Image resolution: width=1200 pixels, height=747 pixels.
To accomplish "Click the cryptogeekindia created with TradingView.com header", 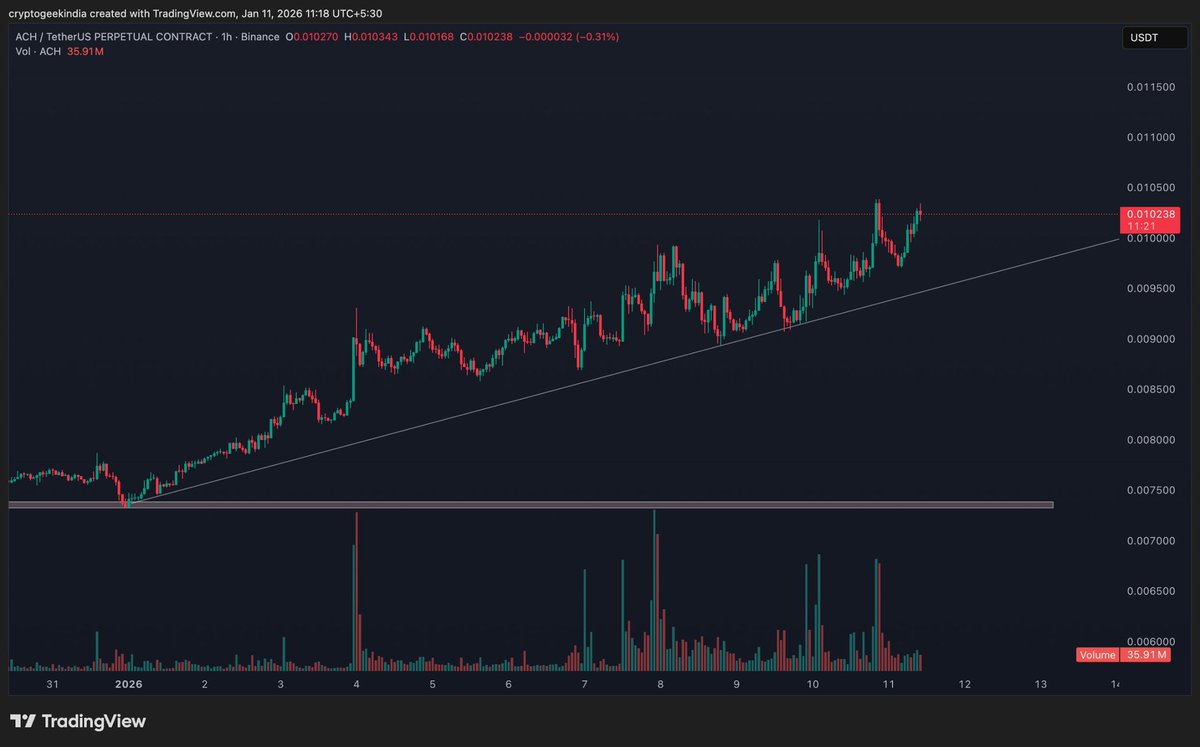I will [194, 13].
